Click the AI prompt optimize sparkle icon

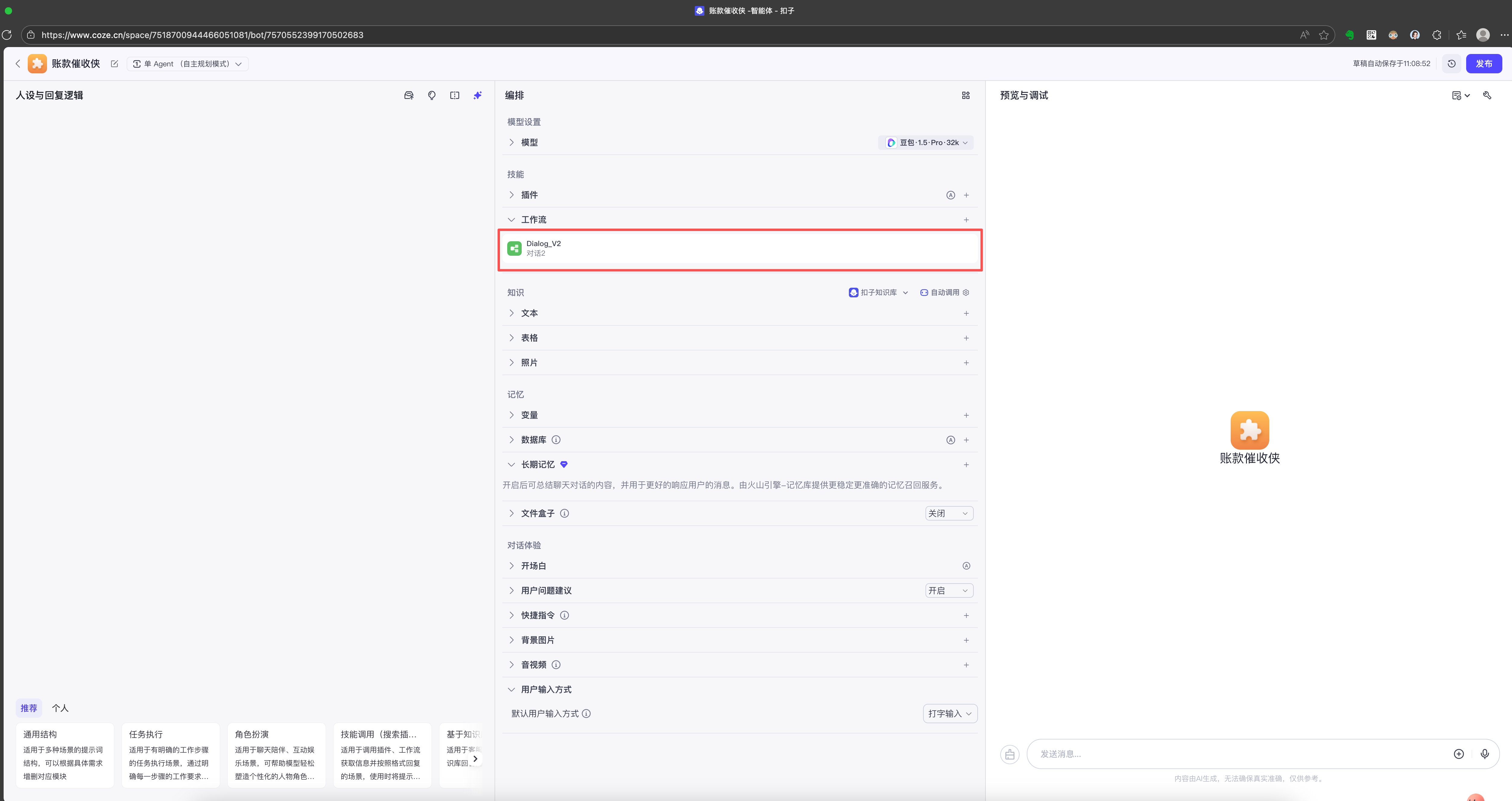477,95
